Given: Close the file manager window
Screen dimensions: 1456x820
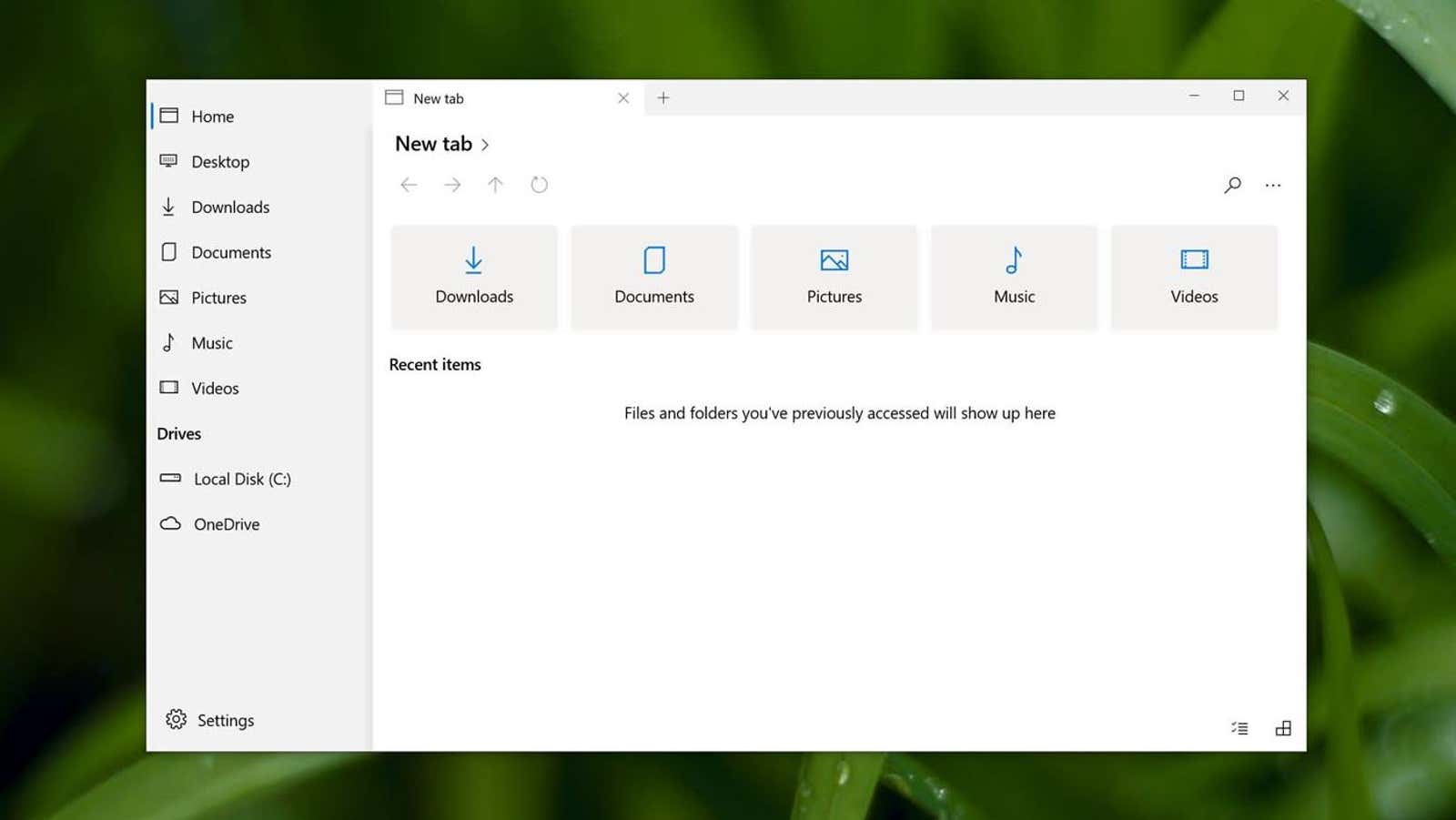Looking at the screenshot, I should click(x=1283, y=96).
